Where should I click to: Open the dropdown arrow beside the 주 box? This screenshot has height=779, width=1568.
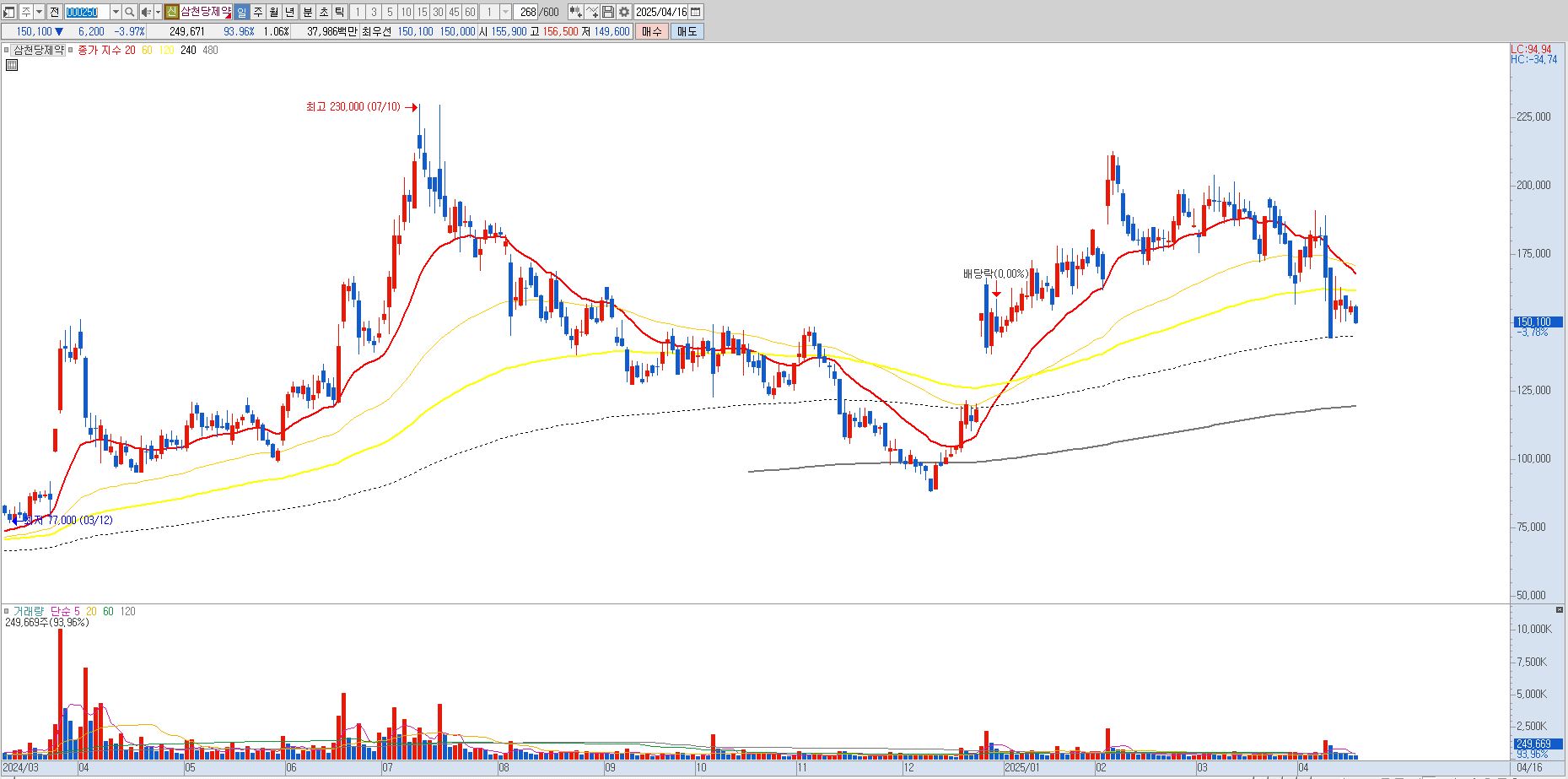click(x=39, y=12)
